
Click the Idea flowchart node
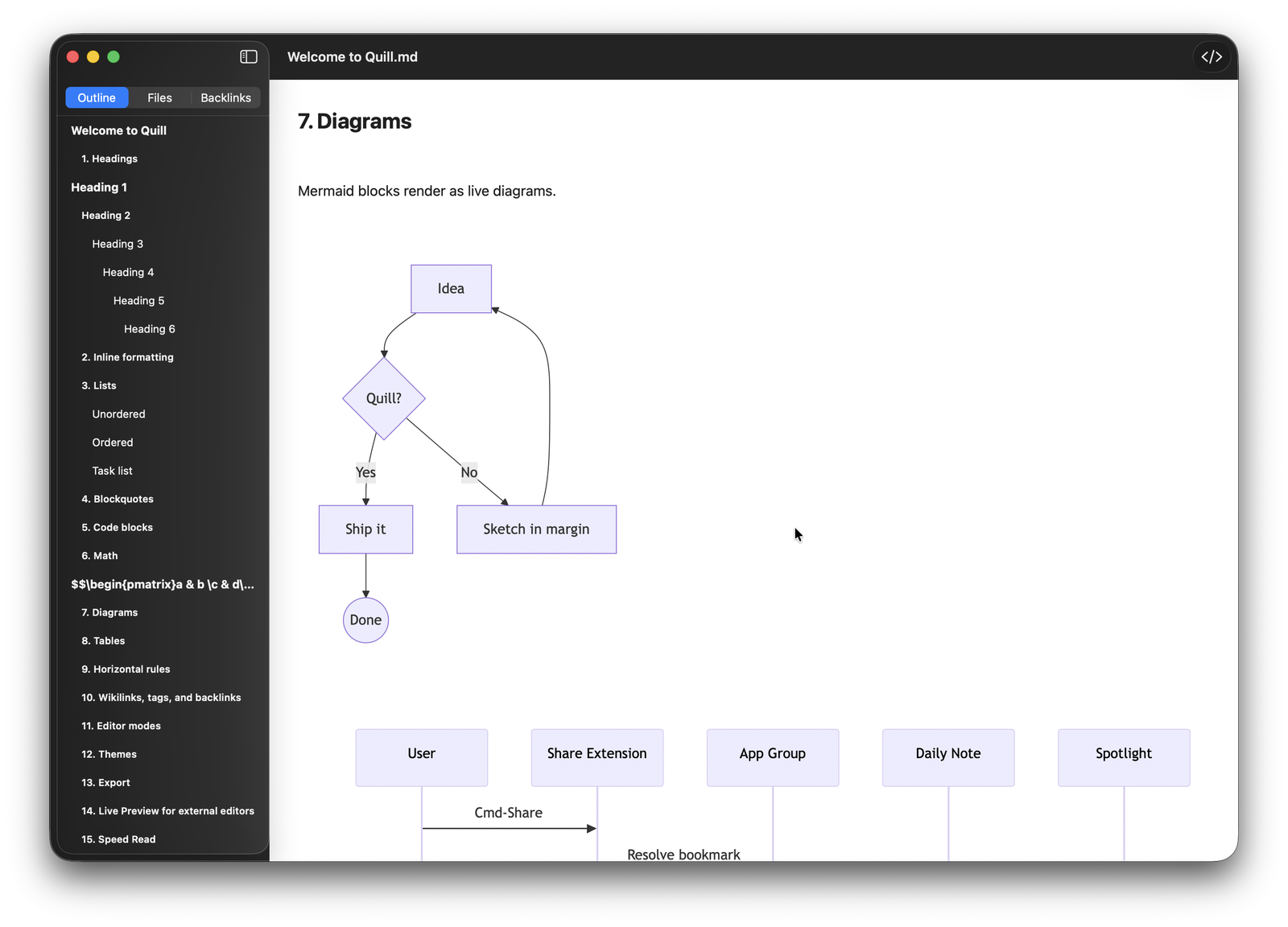(x=451, y=289)
